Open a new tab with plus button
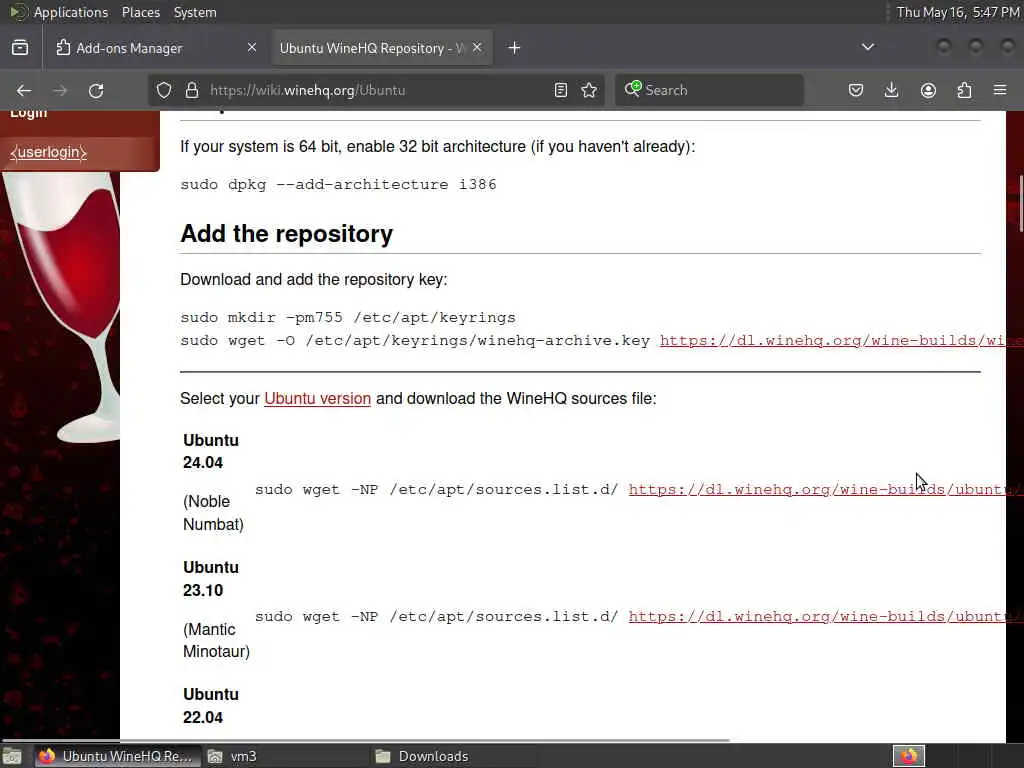 coord(514,48)
